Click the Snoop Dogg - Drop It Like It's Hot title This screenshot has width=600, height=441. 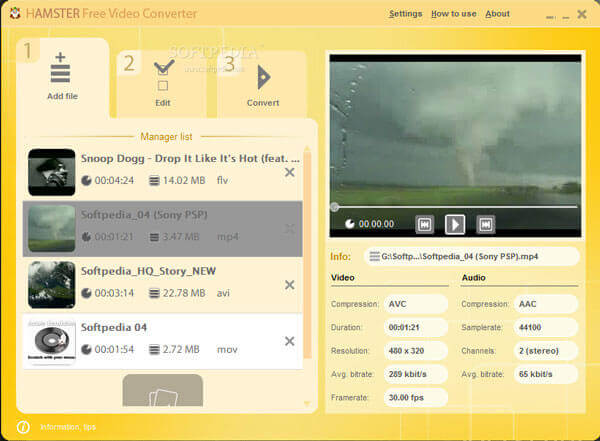[x=190, y=158]
